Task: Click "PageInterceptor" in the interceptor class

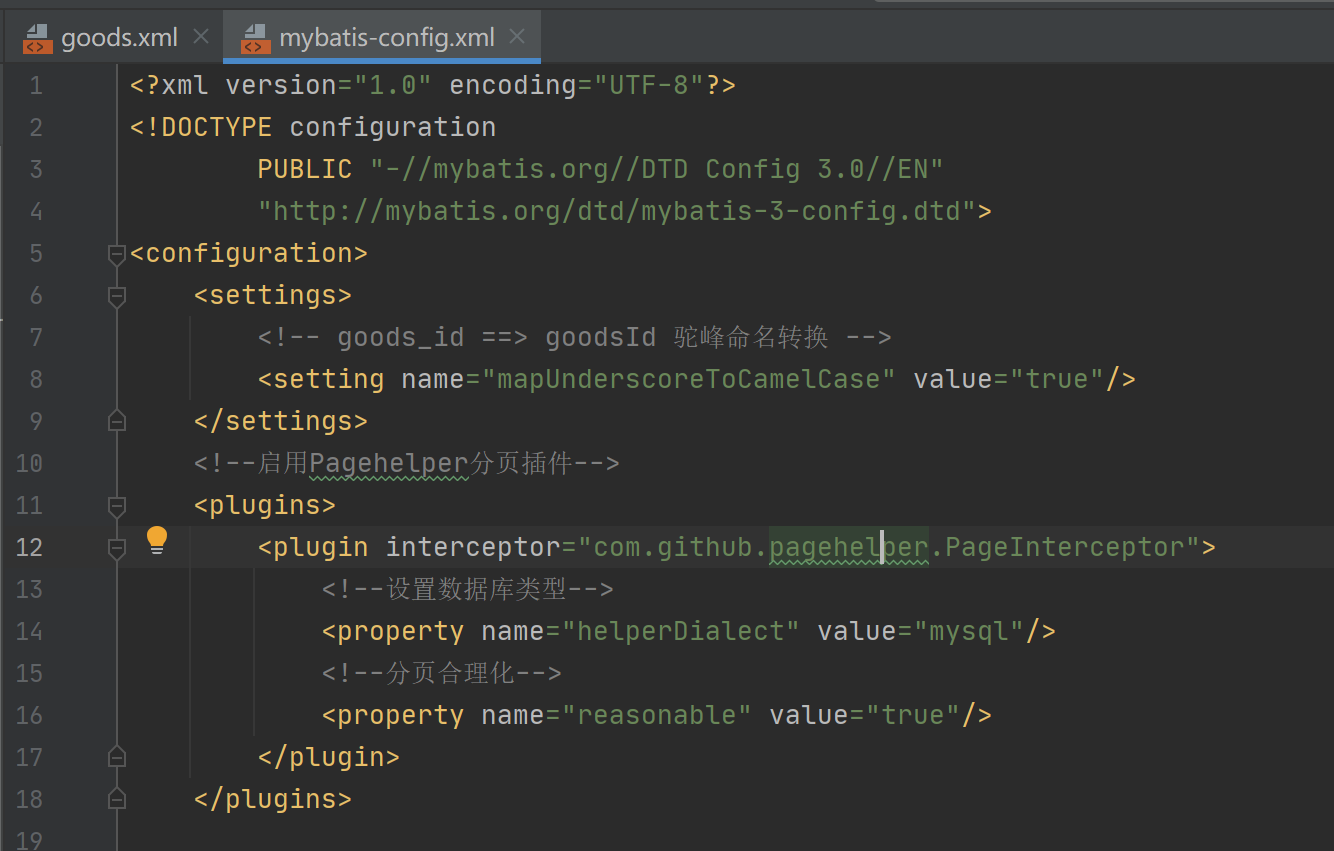Action: (x=1064, y=548)
